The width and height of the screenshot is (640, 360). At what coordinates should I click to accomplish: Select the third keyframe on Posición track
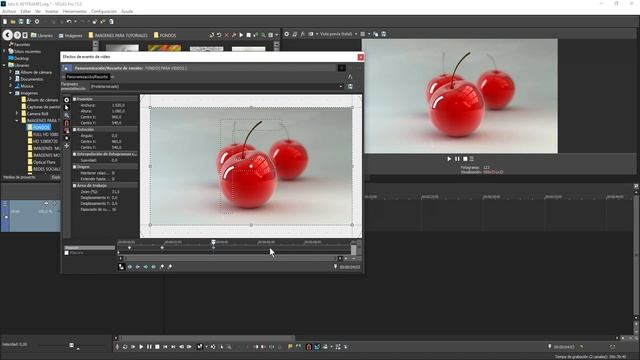(213, 248)
